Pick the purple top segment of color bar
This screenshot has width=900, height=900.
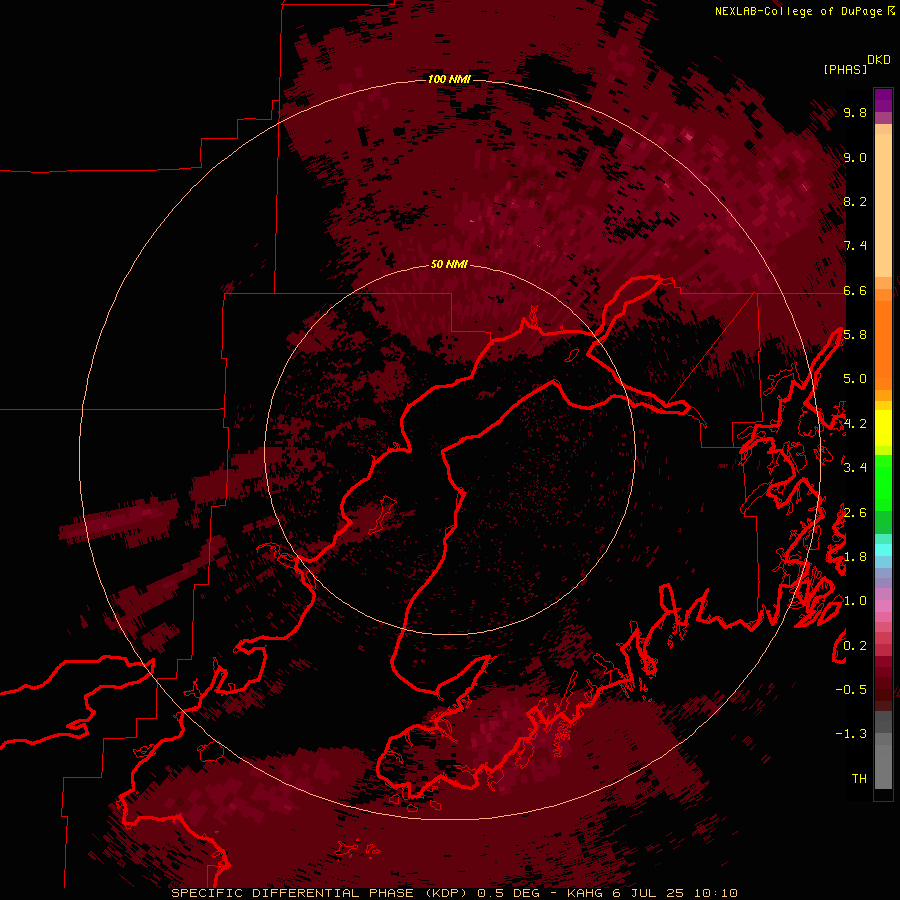(883, 100)
